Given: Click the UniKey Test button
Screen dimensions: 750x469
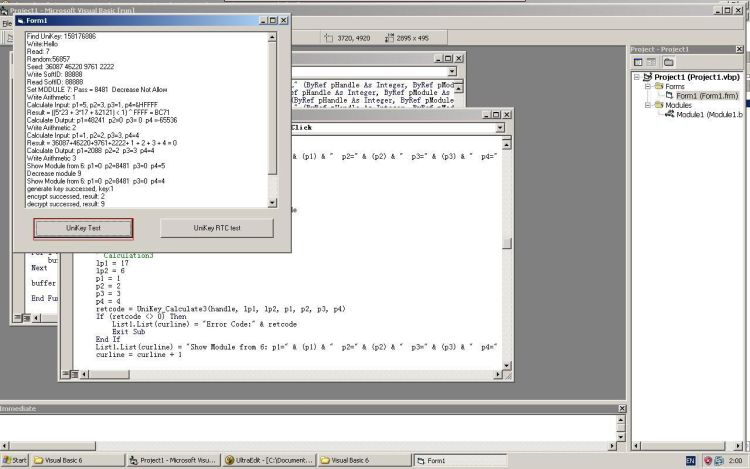Looking at the screenshot, I should pos(83,229).
